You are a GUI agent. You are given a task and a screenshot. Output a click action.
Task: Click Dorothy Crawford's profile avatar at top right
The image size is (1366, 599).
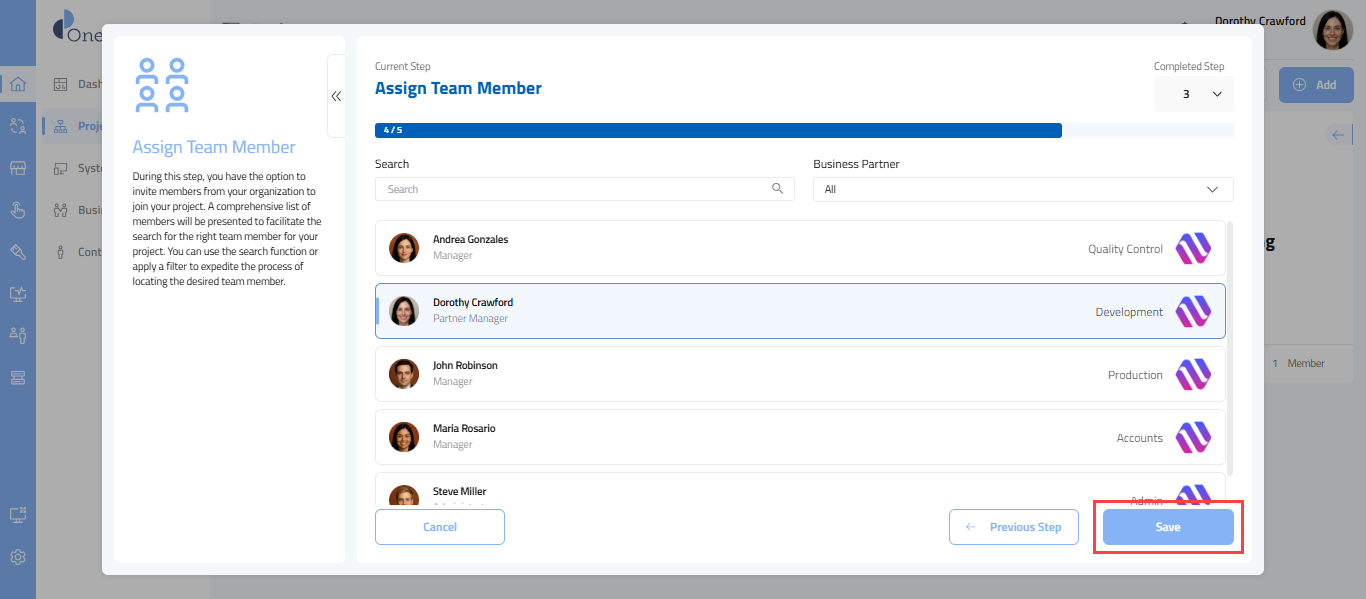coord(1332,31)
